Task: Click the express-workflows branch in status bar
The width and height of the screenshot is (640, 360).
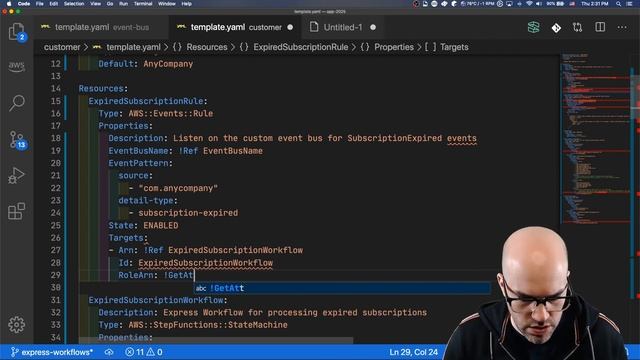Action: pos(52,352)
